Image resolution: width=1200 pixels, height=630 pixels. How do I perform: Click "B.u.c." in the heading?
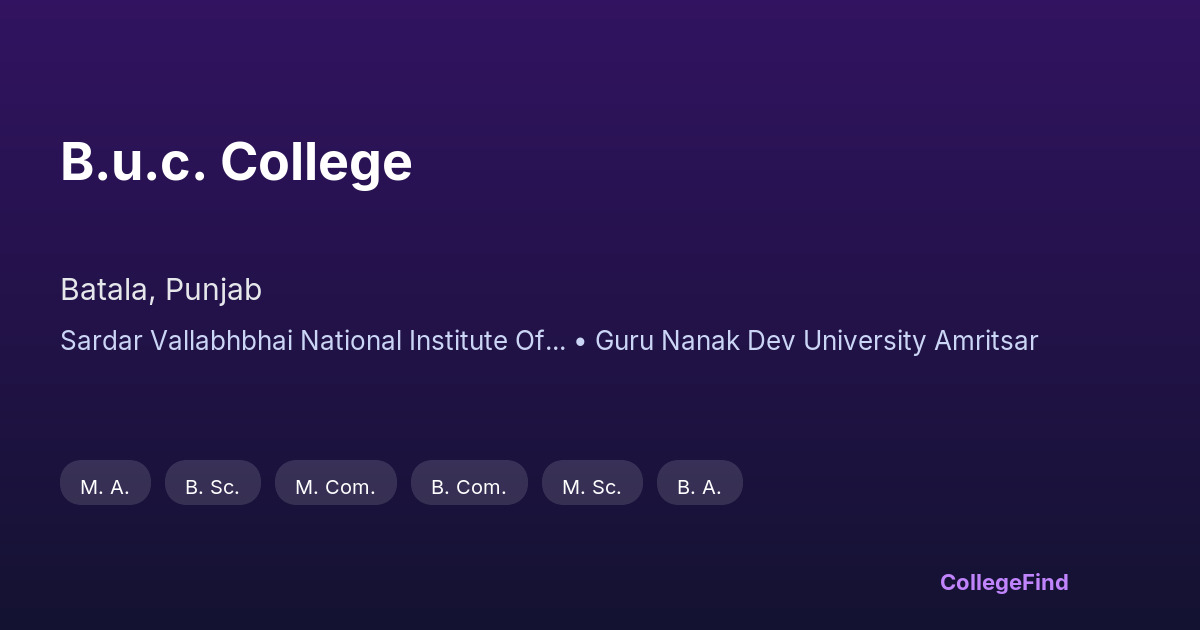point(133,162)
